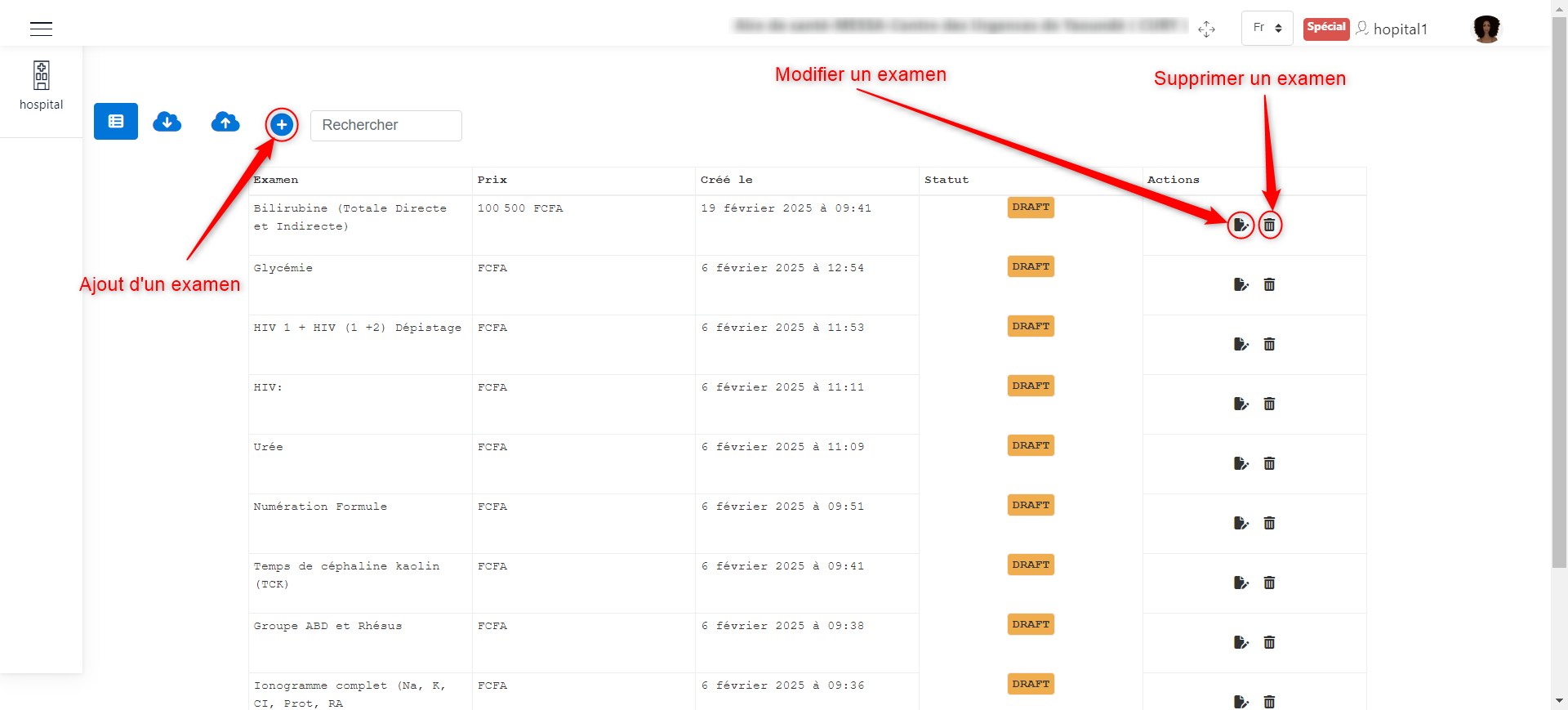Viewport: 1568px width, 710px height.
Task: Click date 6 février 2025 à 11:53
Action: pos(782,328)
